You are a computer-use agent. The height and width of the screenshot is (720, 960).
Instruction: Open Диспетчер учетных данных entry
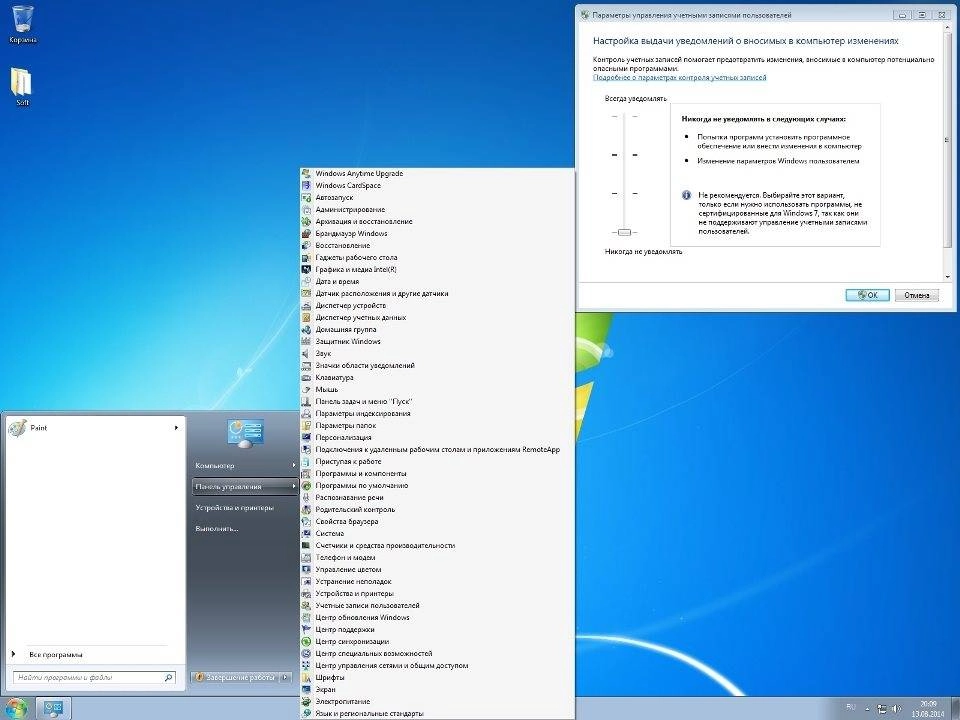tap(361, 317)
